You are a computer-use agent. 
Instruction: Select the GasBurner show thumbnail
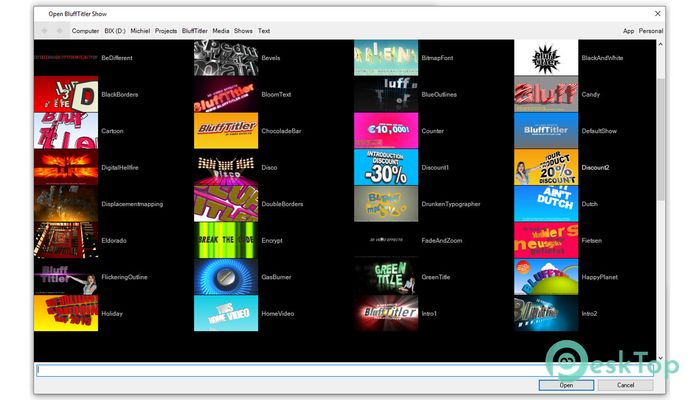(x=226, y=277)
